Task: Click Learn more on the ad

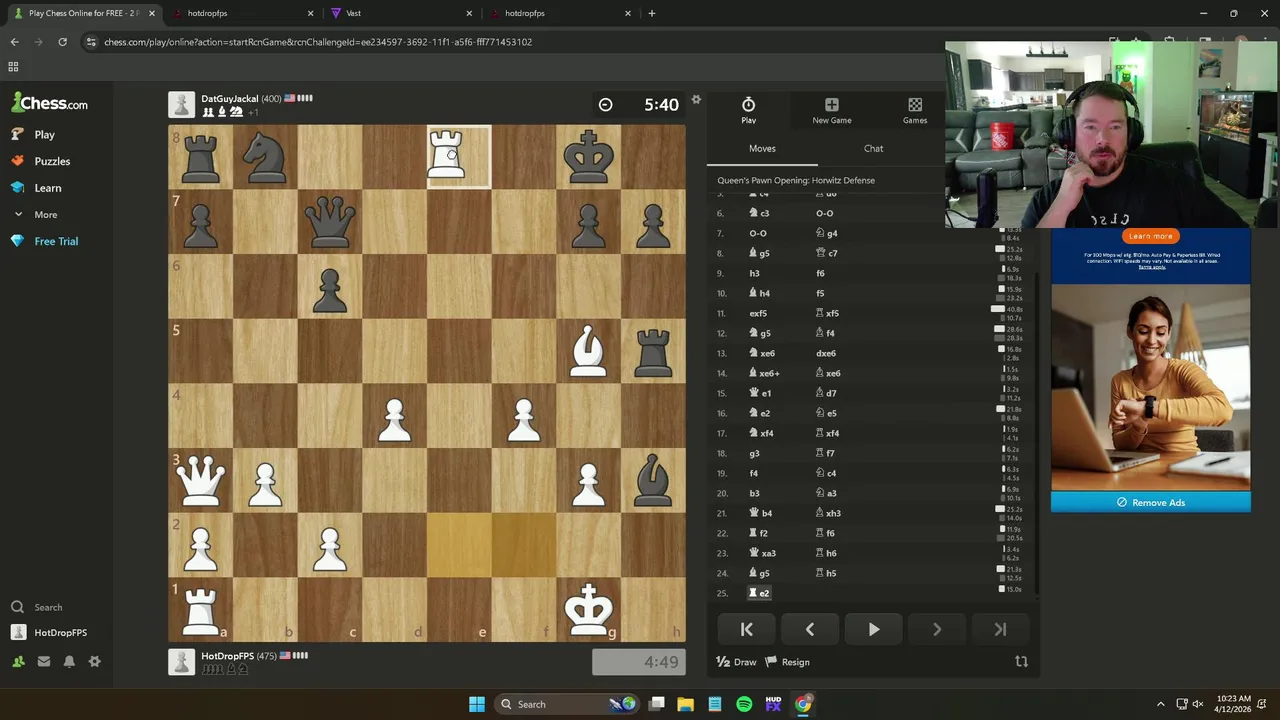Action: [1150, 236]
